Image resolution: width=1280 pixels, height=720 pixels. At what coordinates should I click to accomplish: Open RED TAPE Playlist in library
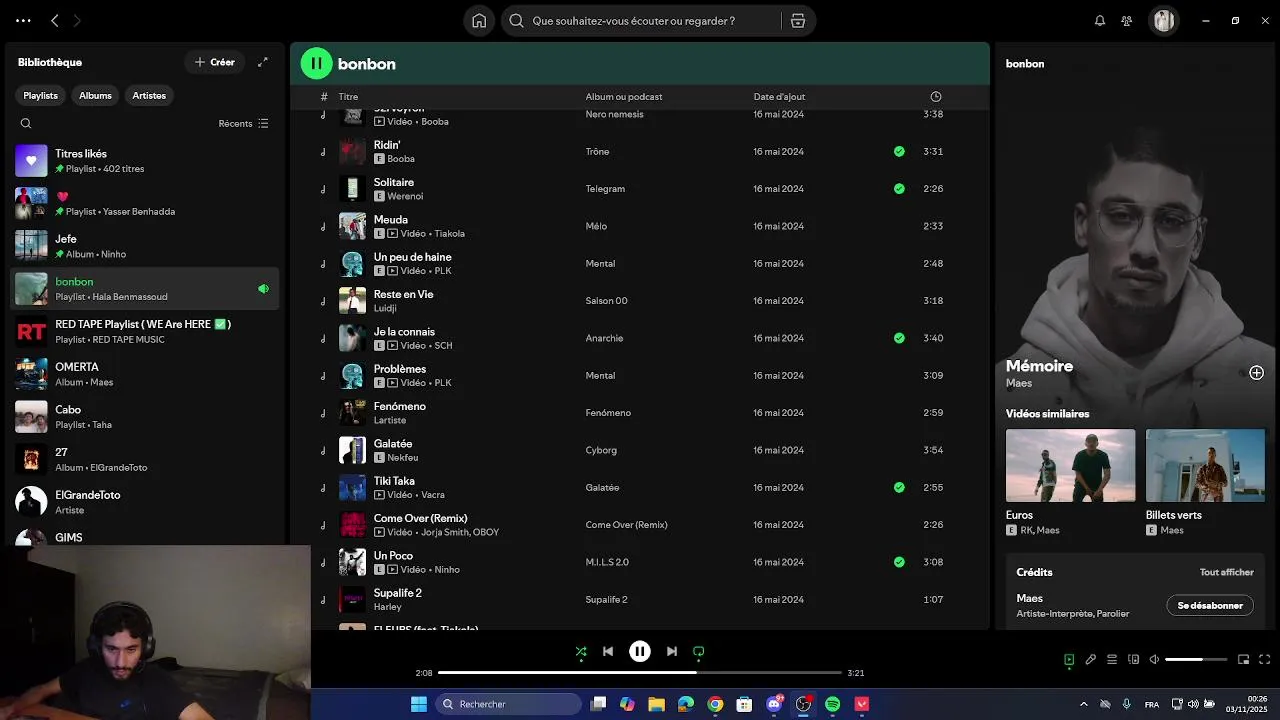145,332
